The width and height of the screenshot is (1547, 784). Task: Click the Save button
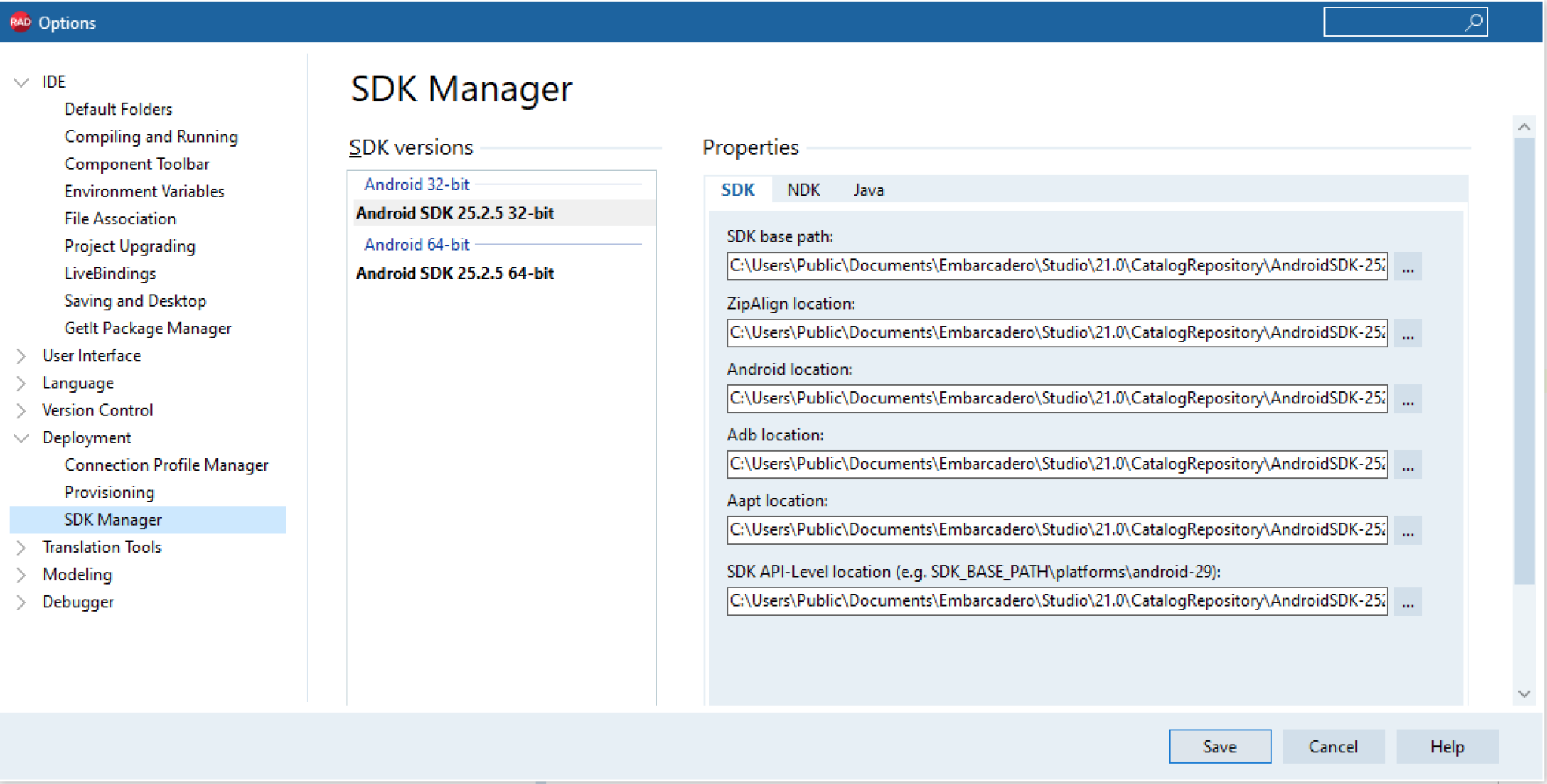(1219, 746)
